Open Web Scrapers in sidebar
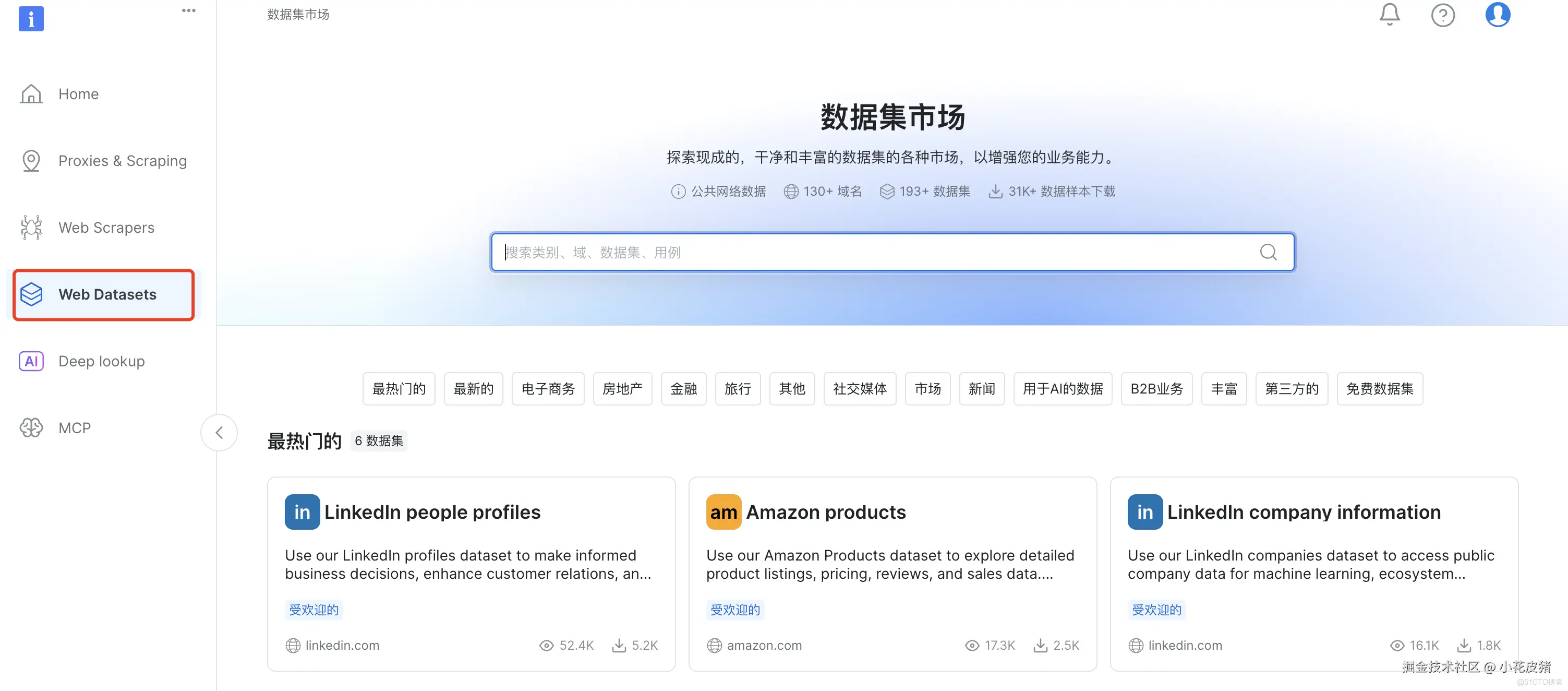This screenshot has width=1568, height=691. [x=106, y=228]
